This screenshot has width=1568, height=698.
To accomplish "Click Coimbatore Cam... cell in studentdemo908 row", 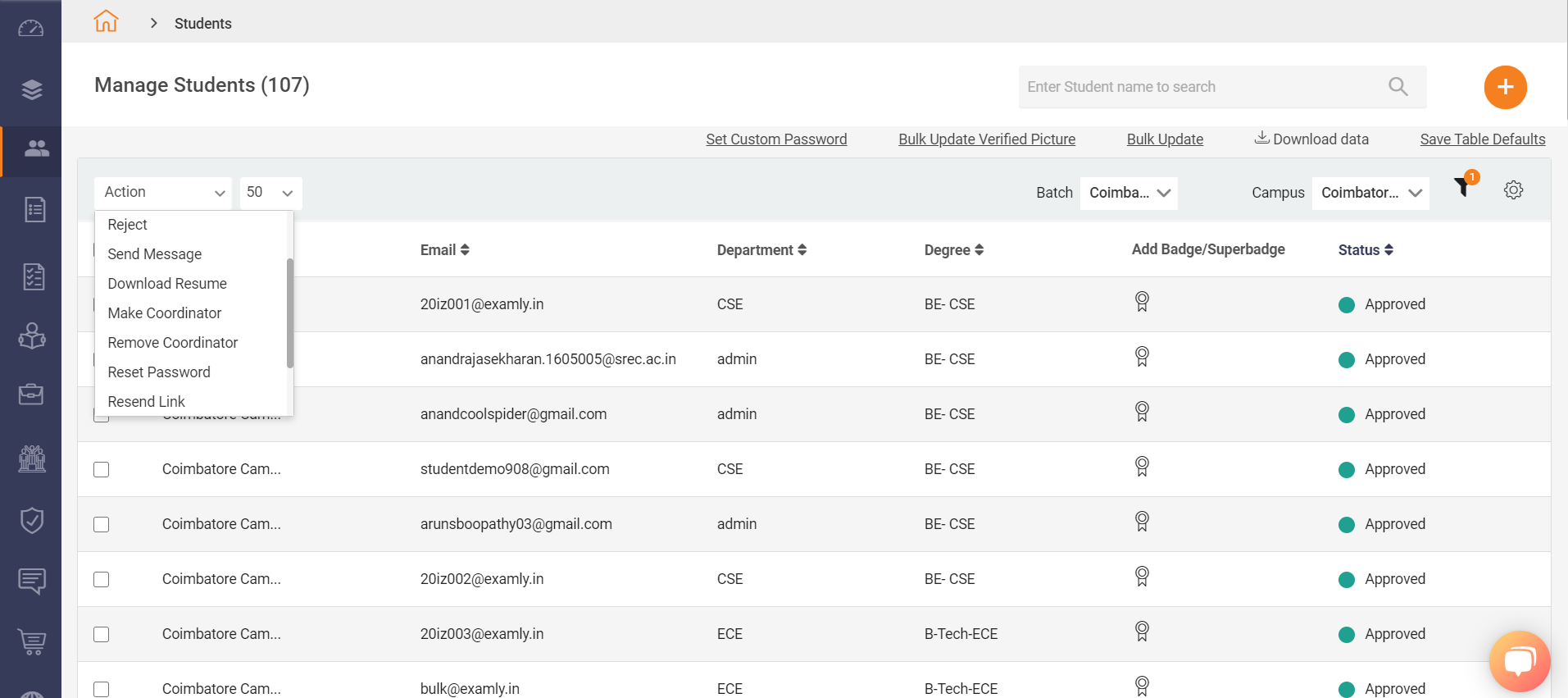I will click(221, 469).
